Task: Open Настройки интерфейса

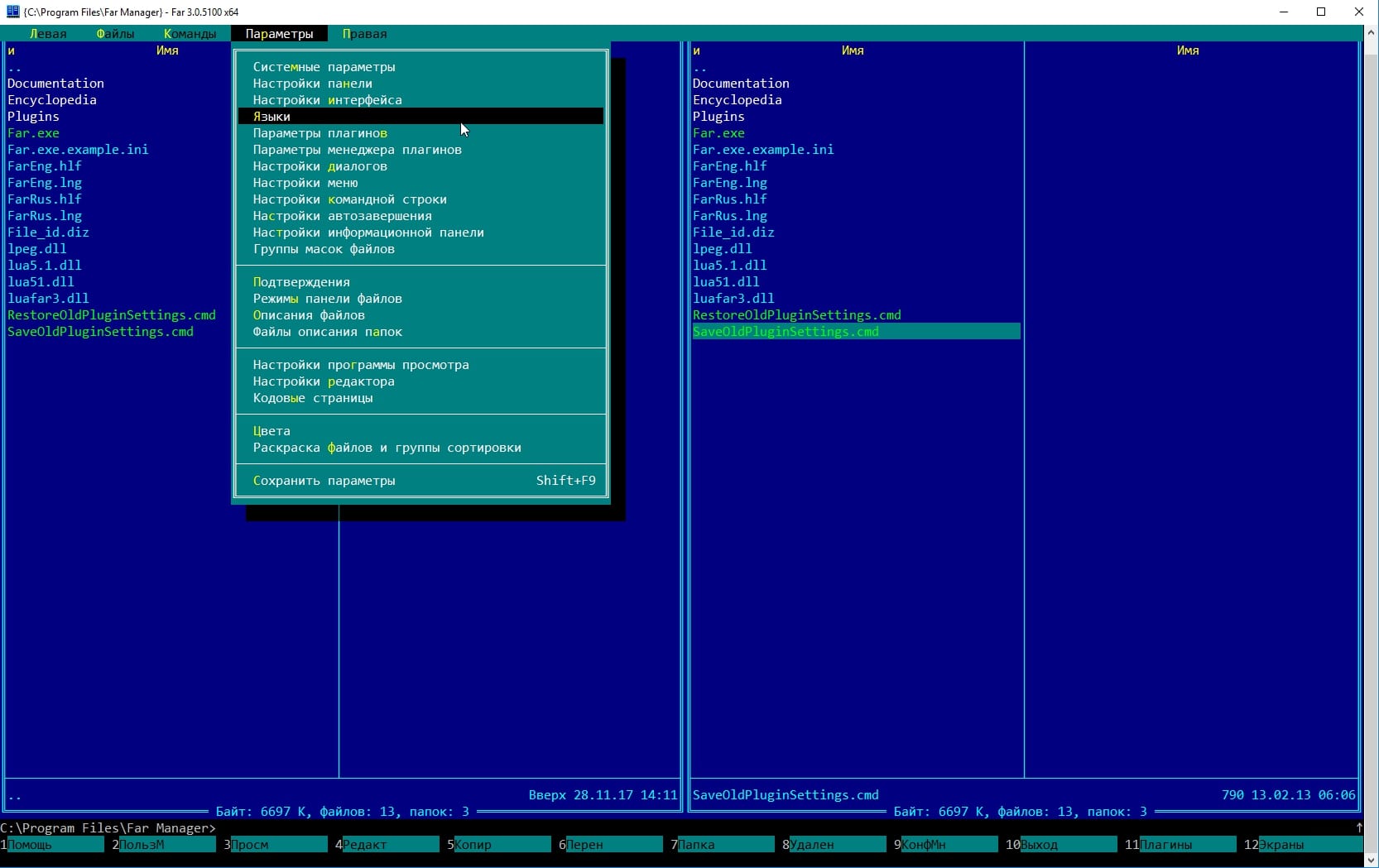Action: (420, 100)
